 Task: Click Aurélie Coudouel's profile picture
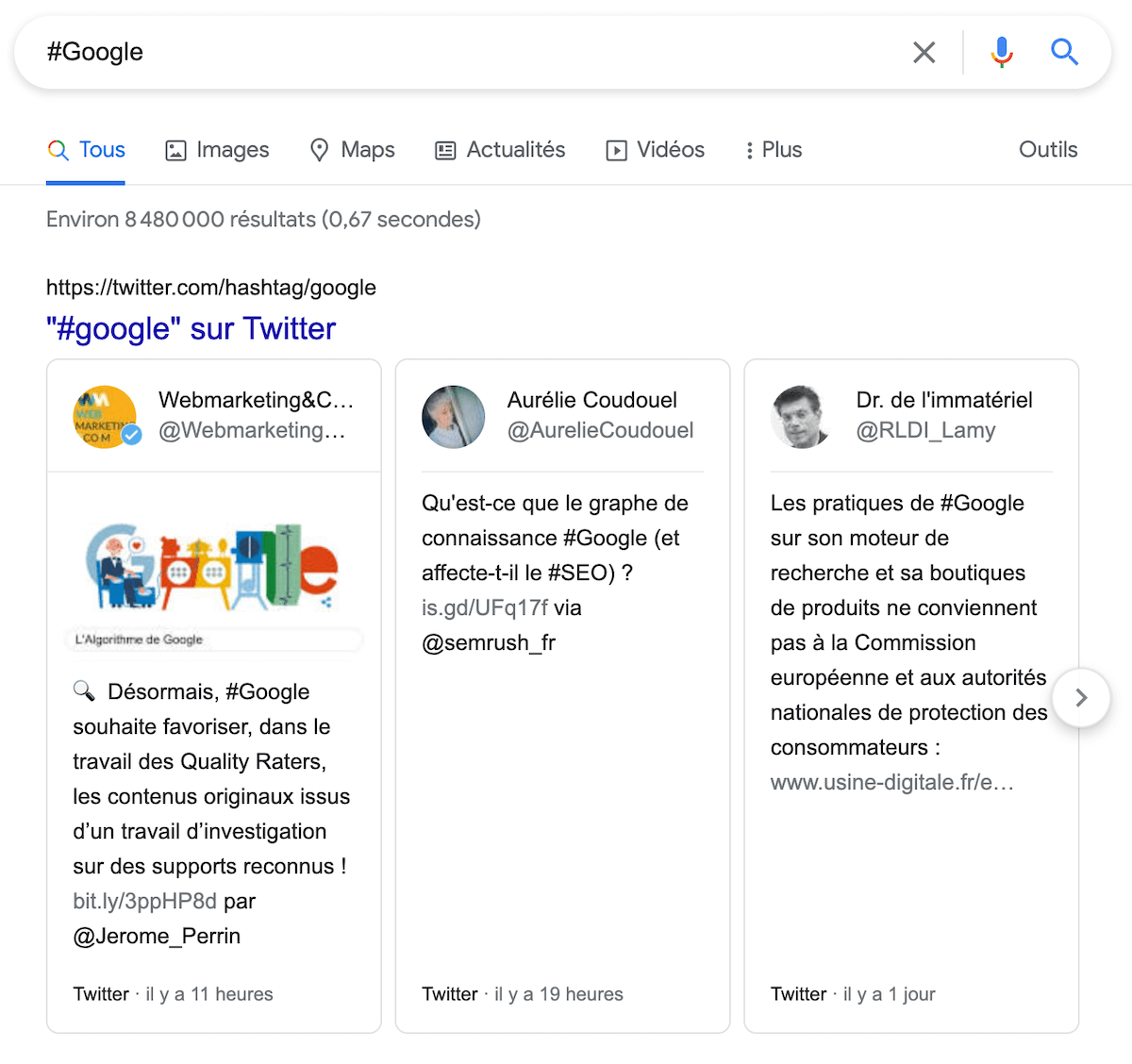point(453,416)
